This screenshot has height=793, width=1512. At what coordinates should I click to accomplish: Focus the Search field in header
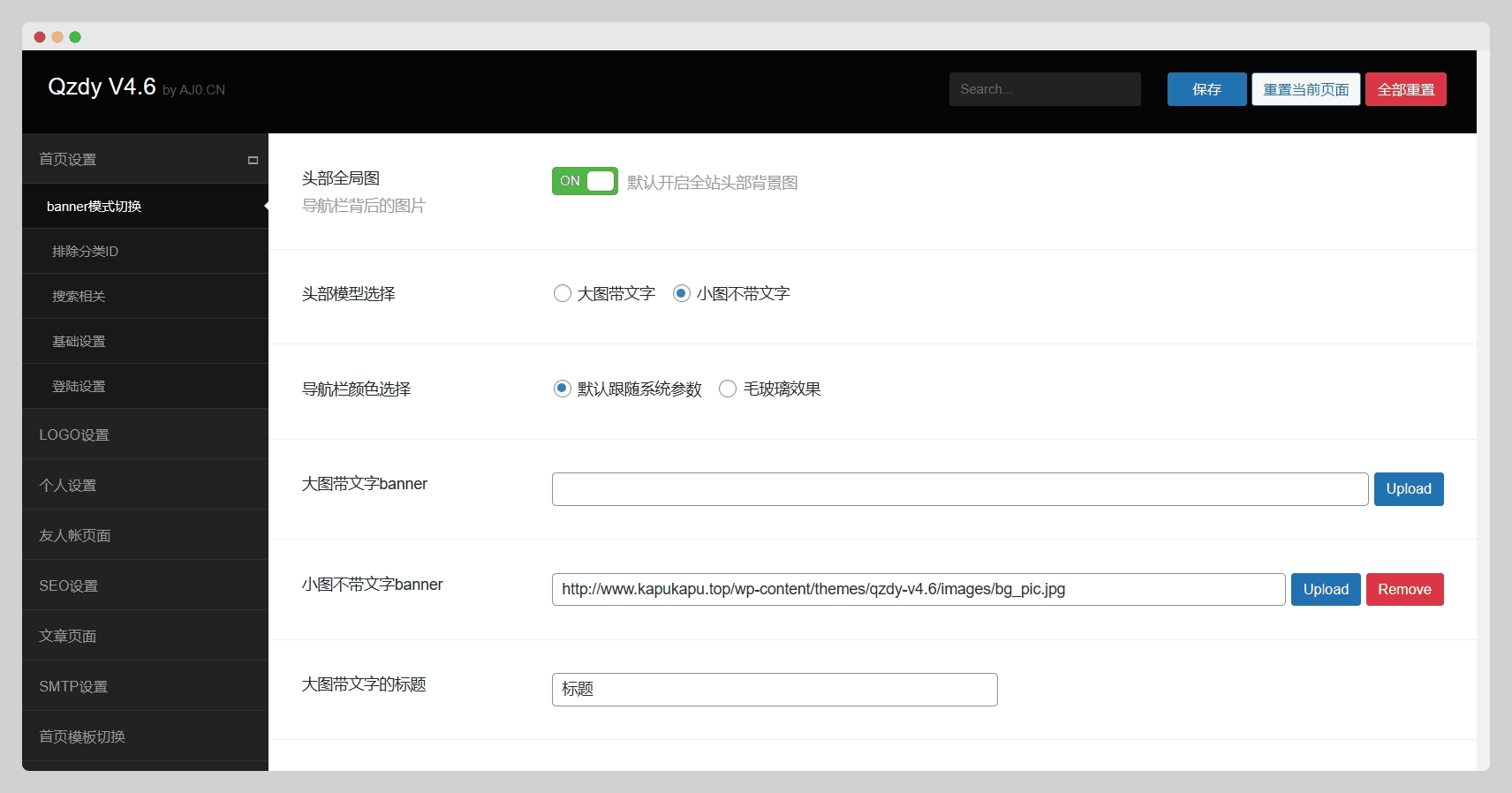point(1045,89)
